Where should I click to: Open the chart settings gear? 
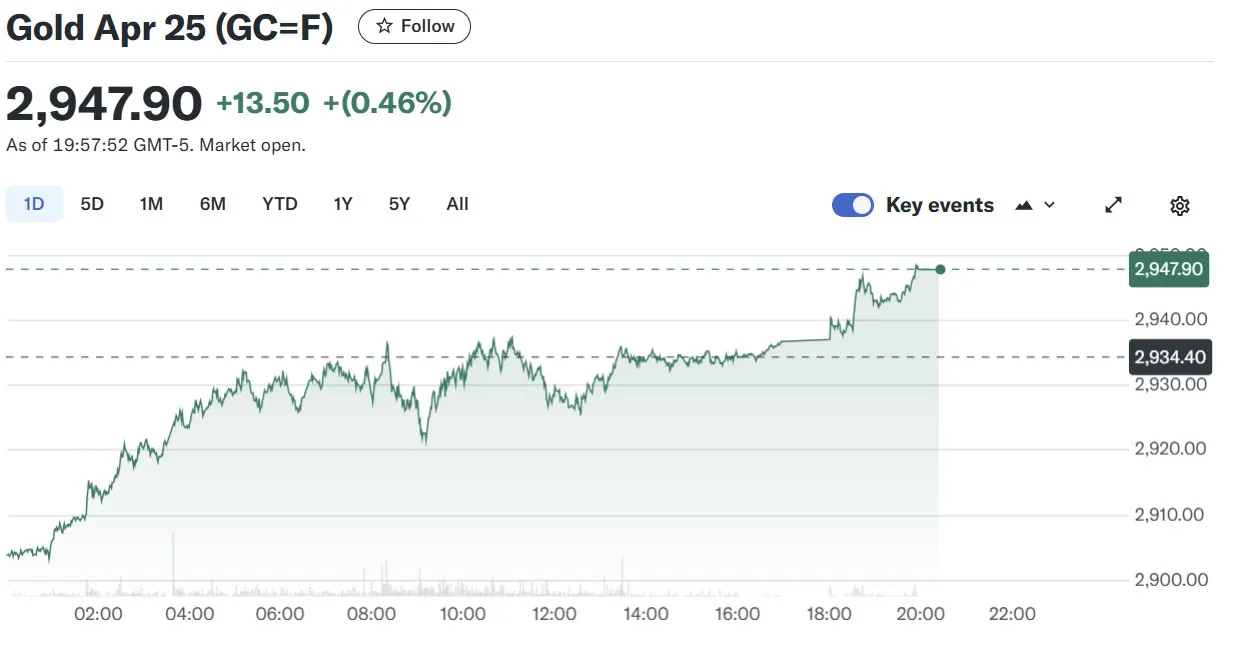pos(1180,206)
